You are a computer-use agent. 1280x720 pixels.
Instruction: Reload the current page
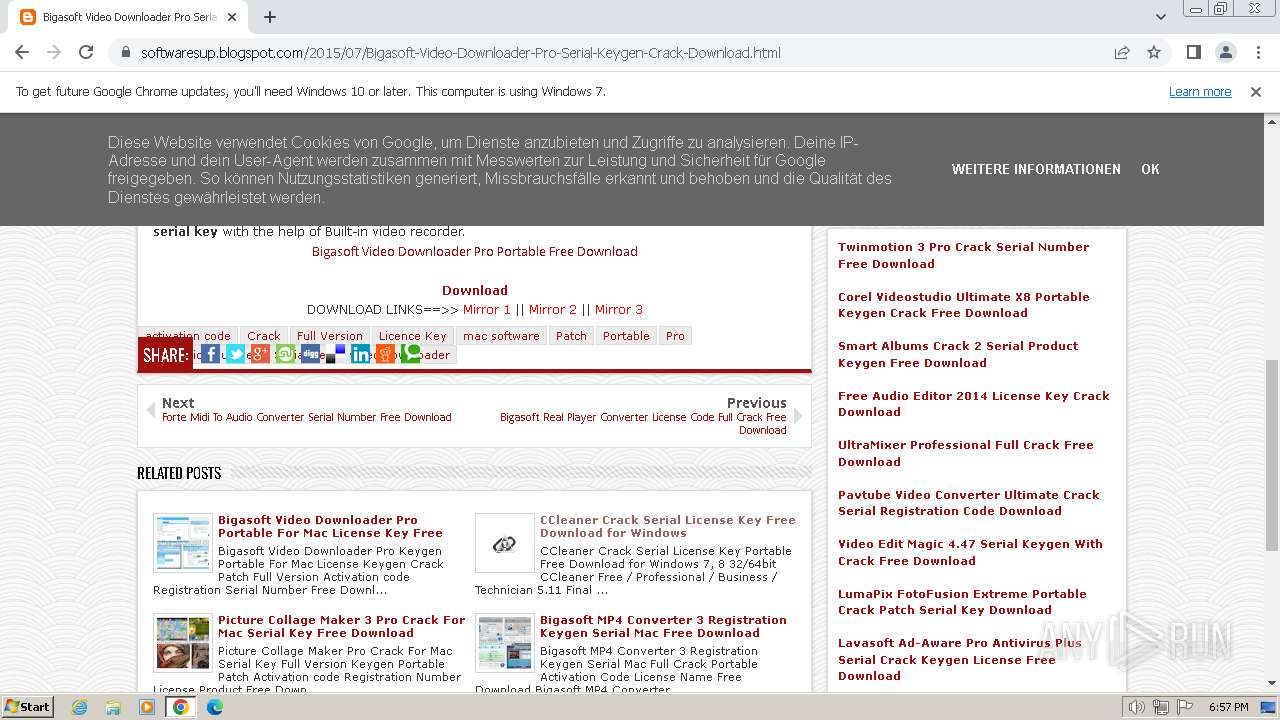point(86,52)
